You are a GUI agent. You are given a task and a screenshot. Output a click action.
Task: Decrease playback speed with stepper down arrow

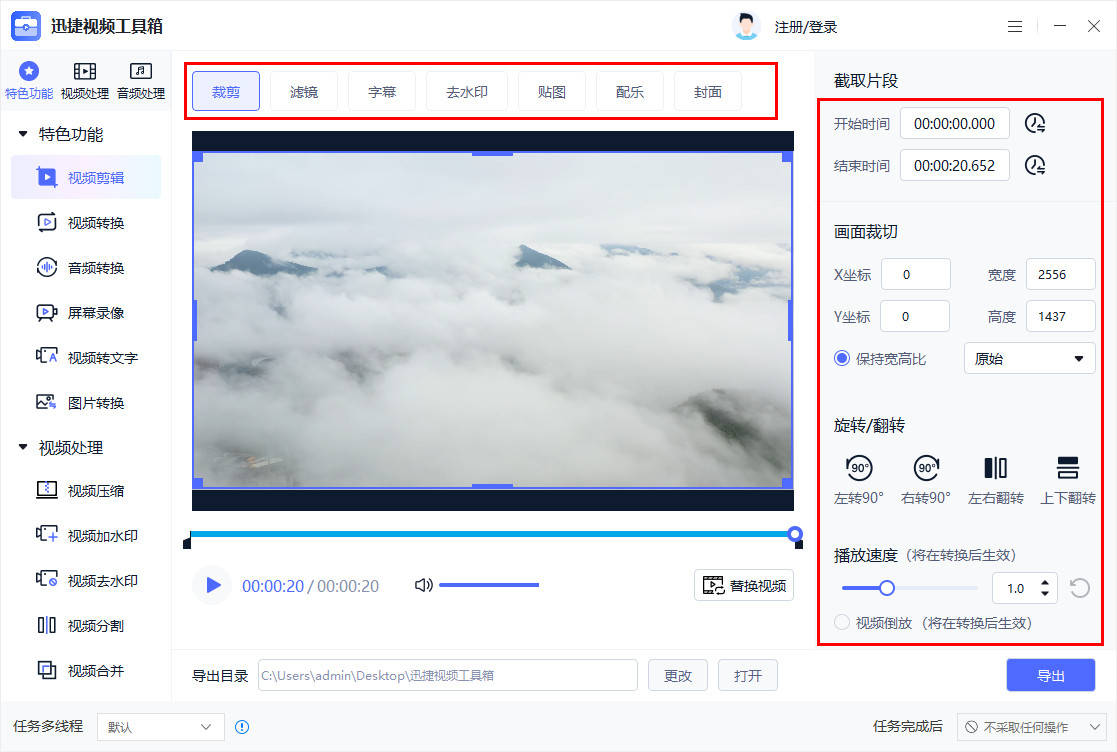[1044, 593]
